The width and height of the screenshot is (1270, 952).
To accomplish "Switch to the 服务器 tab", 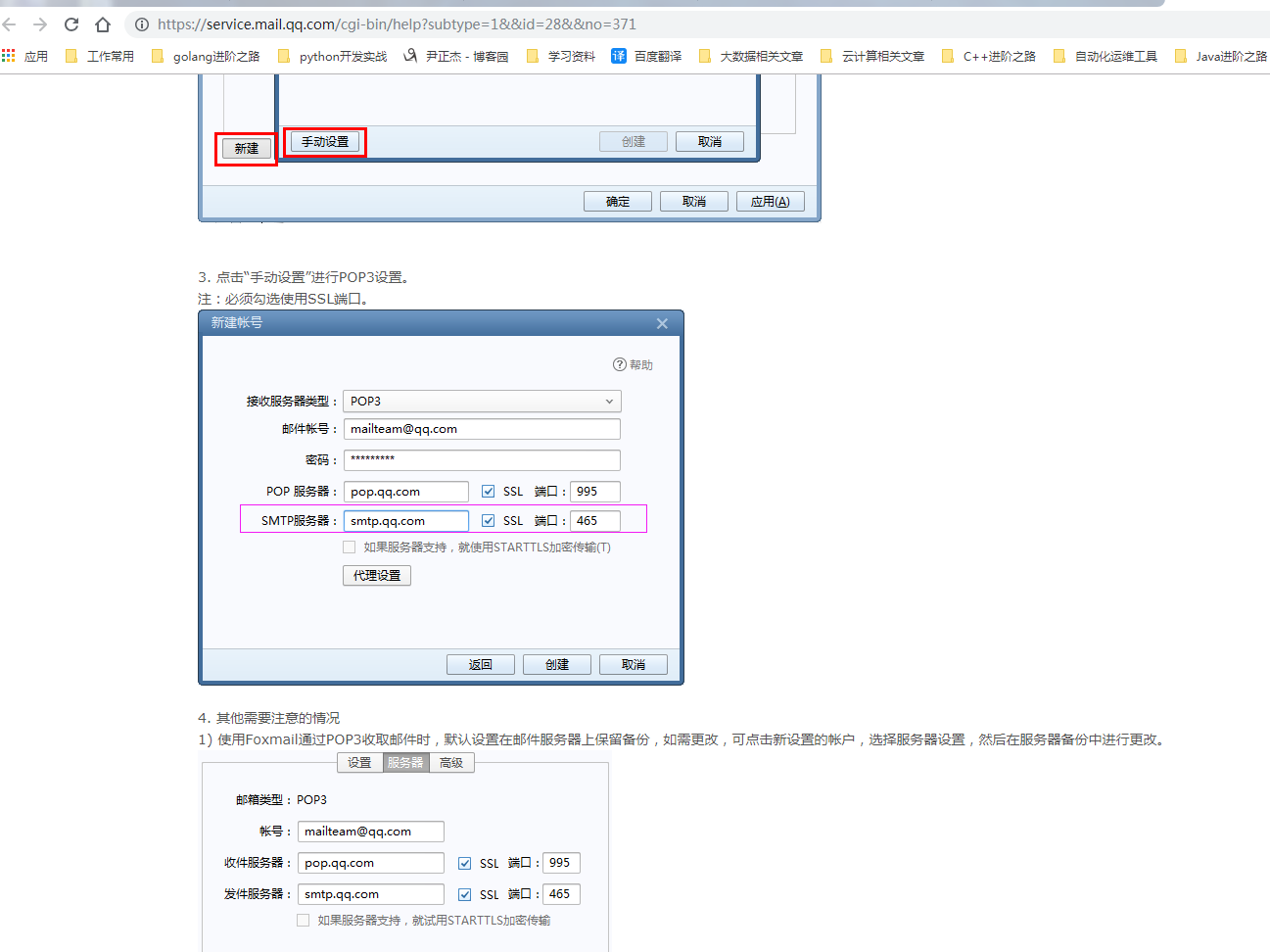I will [405, 762].
